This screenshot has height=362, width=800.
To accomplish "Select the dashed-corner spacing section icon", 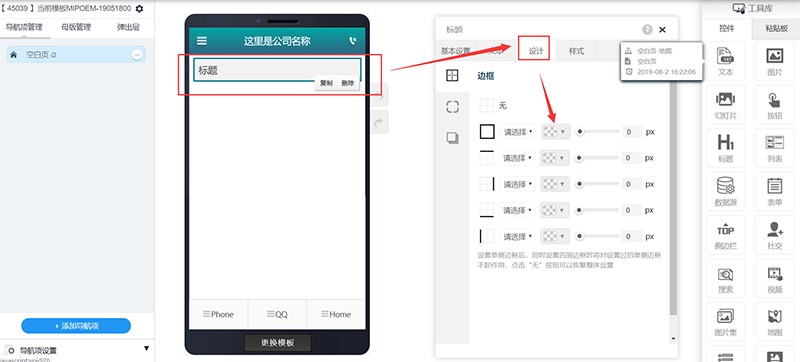I will point(452,107).
